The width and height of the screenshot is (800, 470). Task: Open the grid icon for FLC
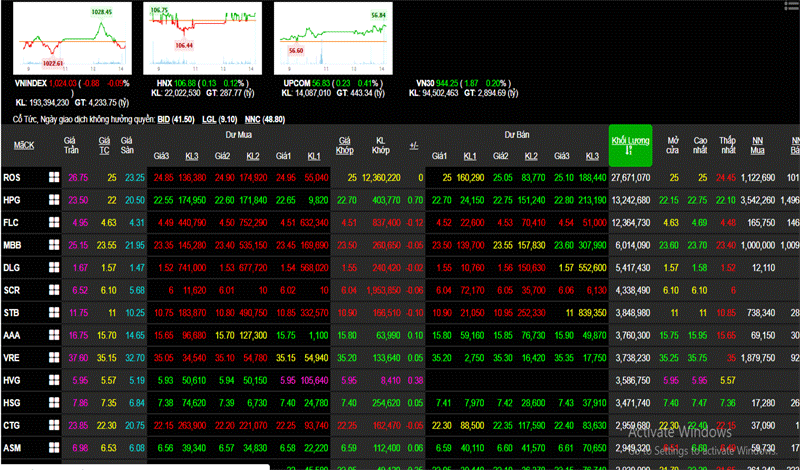(54, 222)
